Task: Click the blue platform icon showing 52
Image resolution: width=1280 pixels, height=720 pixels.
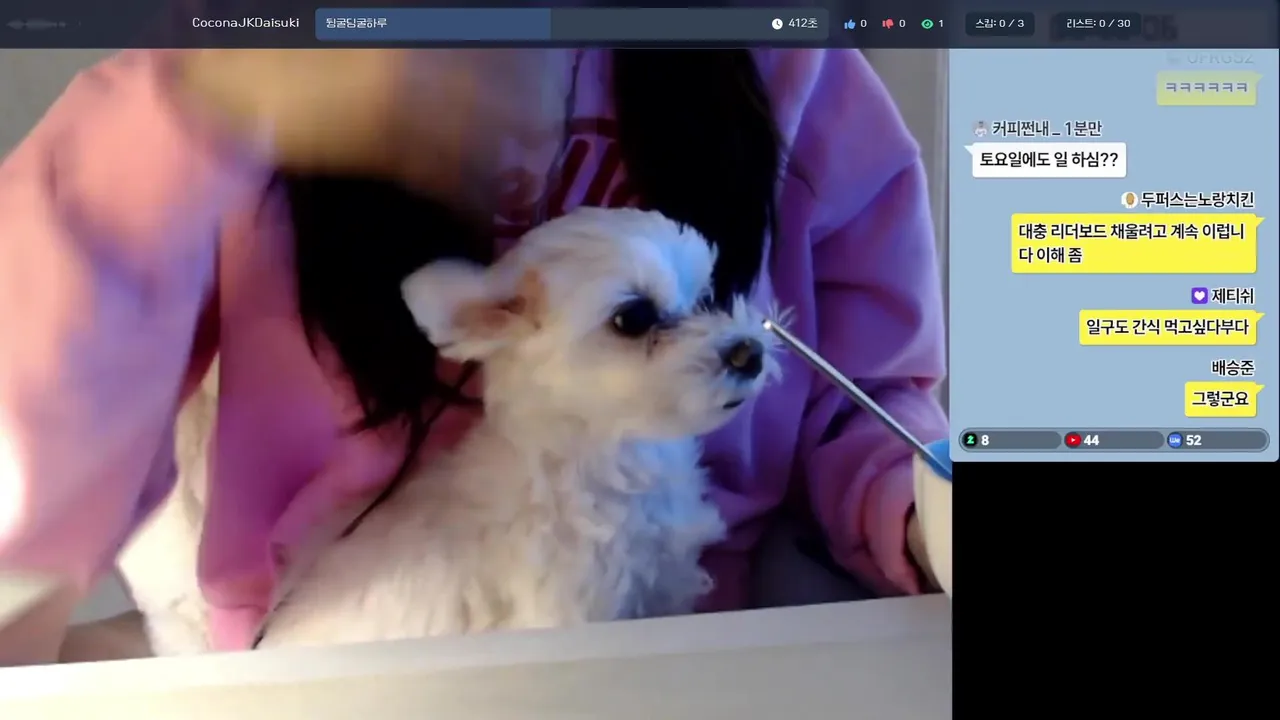Action: (x=1175, y=440)
